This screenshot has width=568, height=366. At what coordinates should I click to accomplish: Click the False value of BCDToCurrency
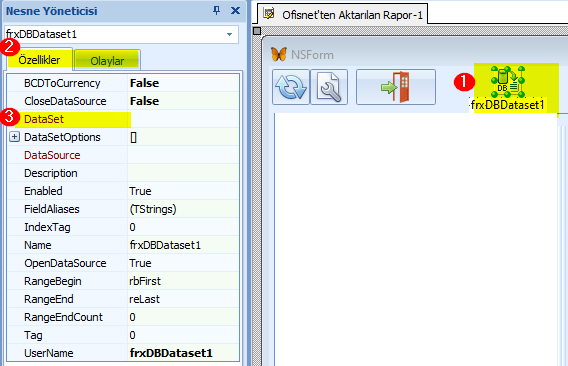coord(144,83)
